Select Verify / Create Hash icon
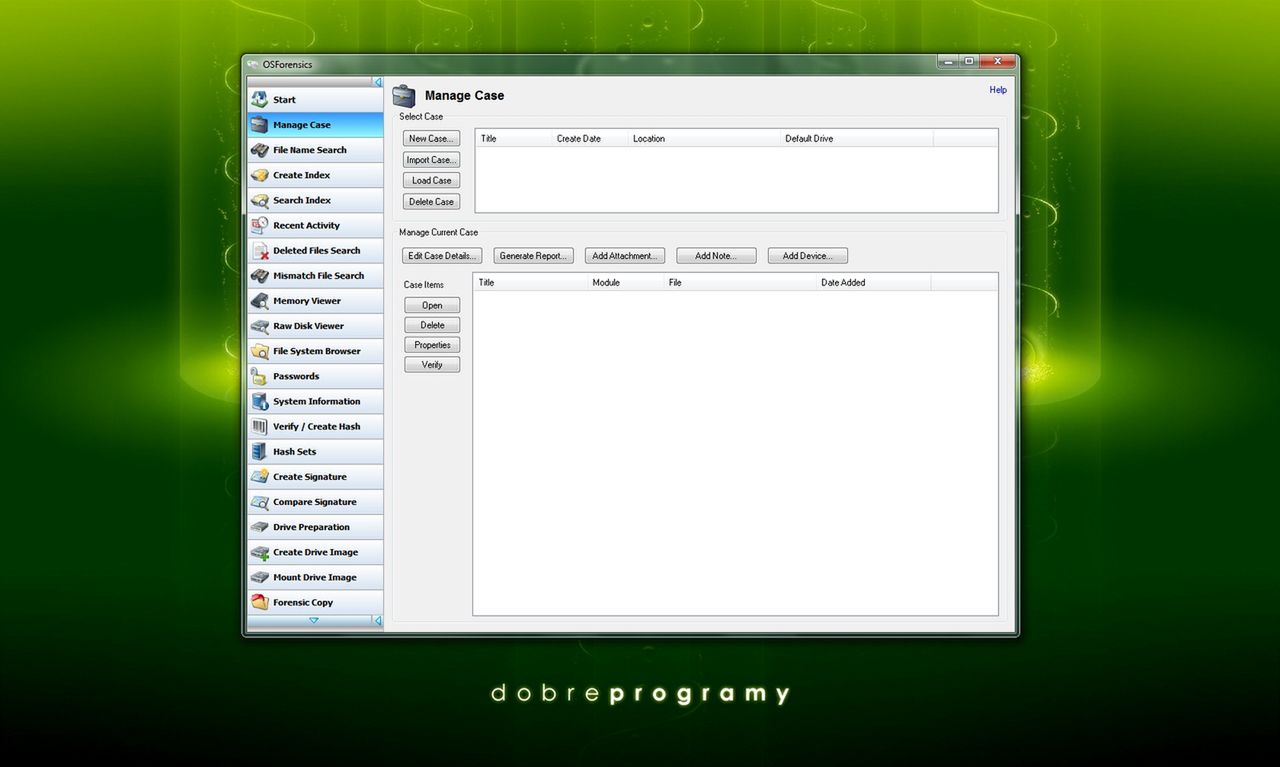Viewport: 1280px width, 767px height. pos(259,426)
